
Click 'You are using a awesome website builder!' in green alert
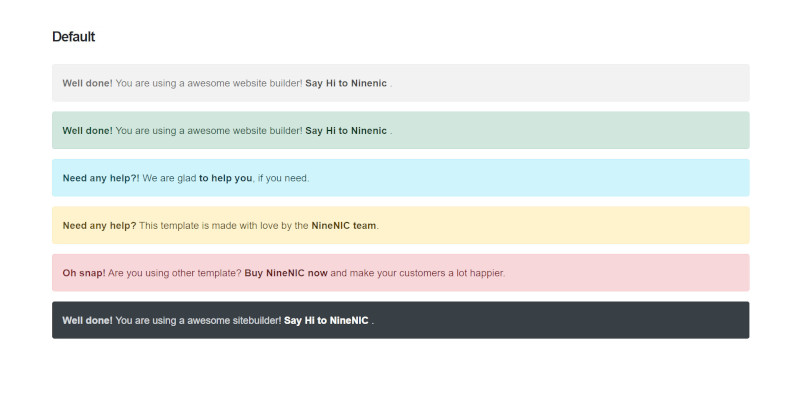(209, 131)
